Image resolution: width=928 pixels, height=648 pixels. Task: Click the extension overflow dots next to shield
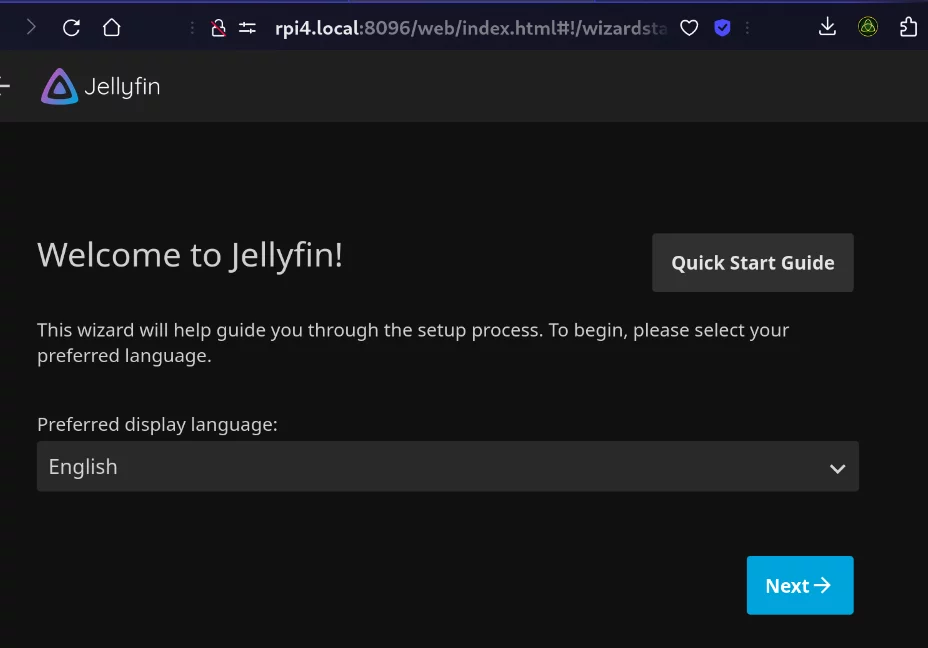click(x=747, y=27)
